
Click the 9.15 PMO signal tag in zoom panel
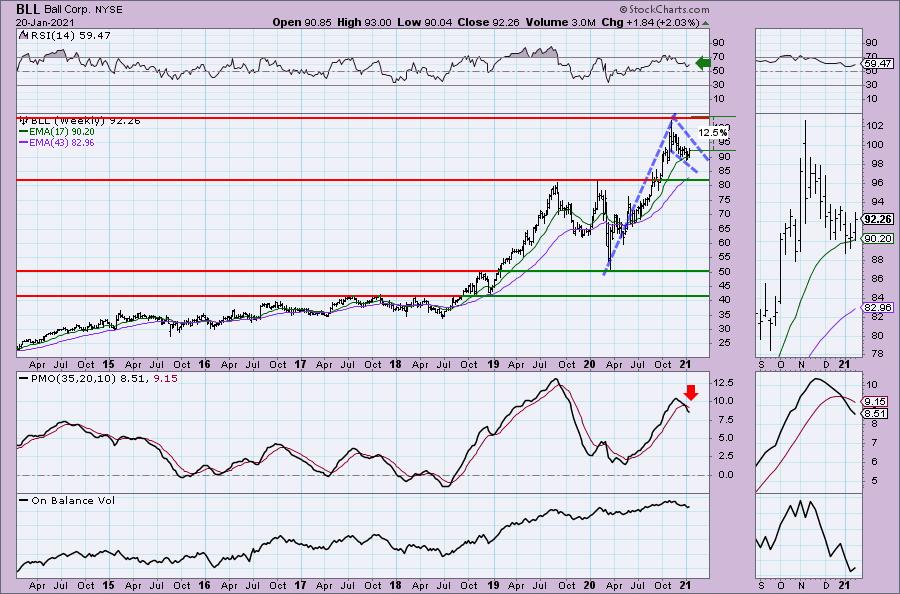[x=876, y=402]
